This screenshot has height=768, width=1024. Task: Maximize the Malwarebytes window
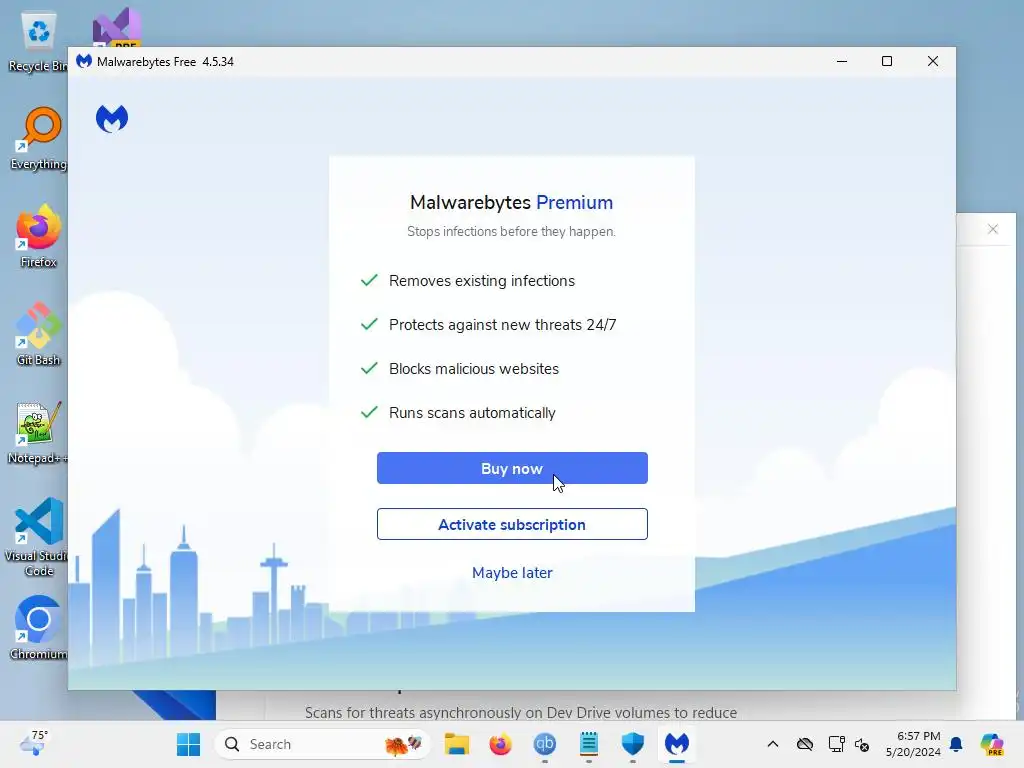coord(887,61)
